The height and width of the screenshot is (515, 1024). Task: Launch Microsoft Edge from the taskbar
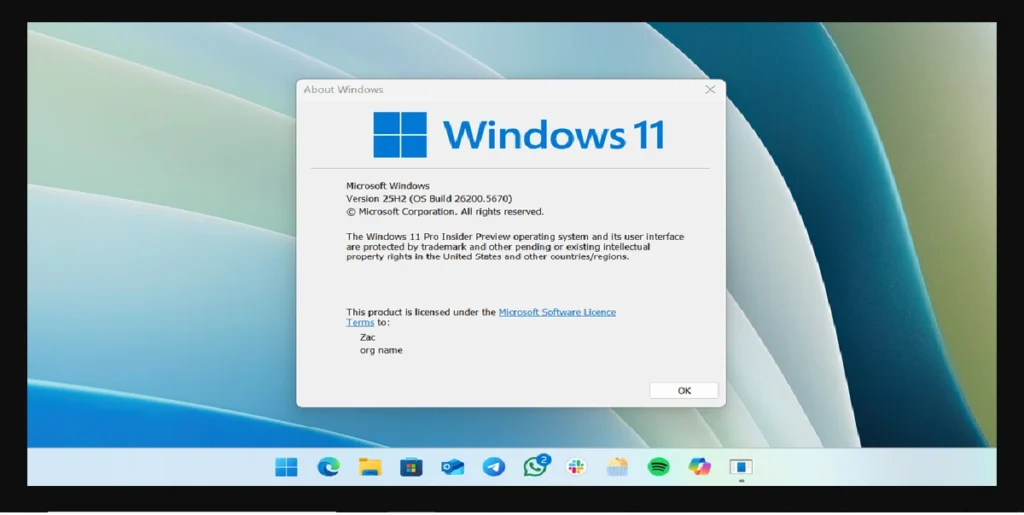[328, 467]
